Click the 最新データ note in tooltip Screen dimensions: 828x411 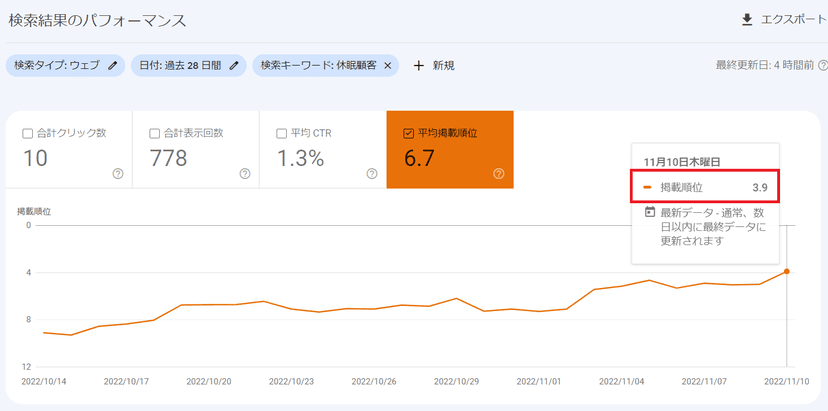coord(712,227)
